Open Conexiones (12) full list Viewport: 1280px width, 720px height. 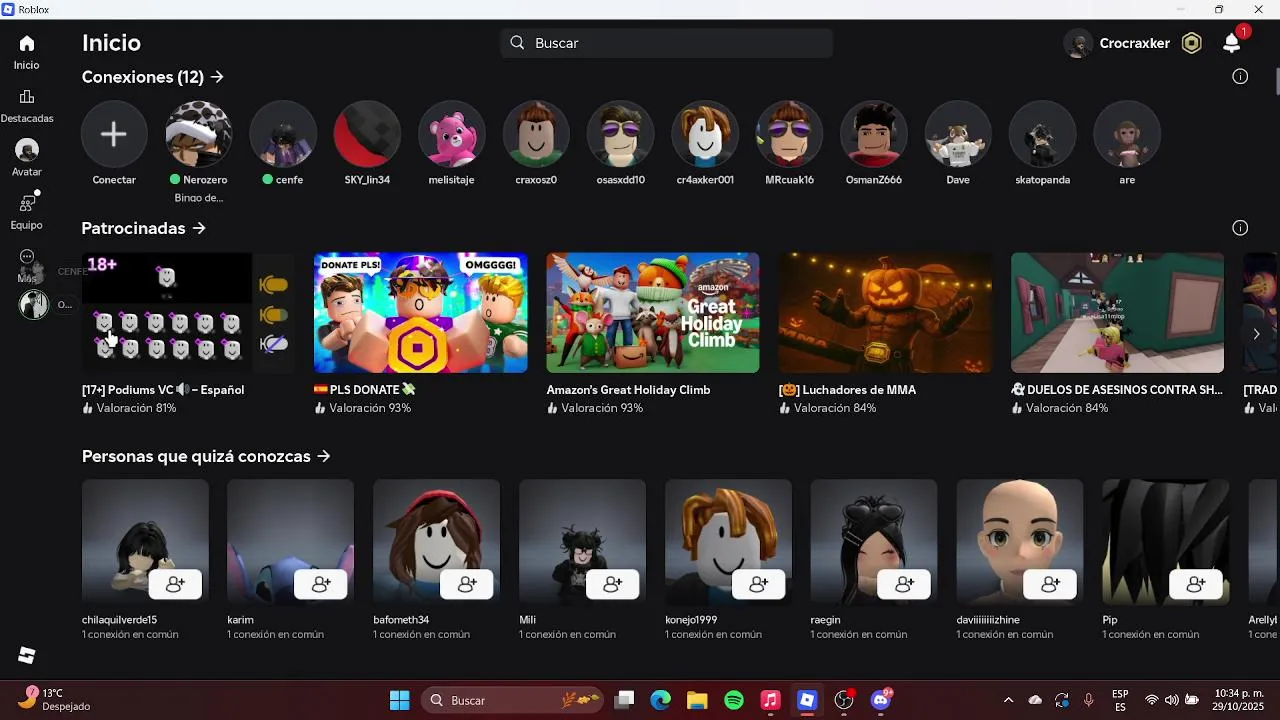tap(153, 77)
